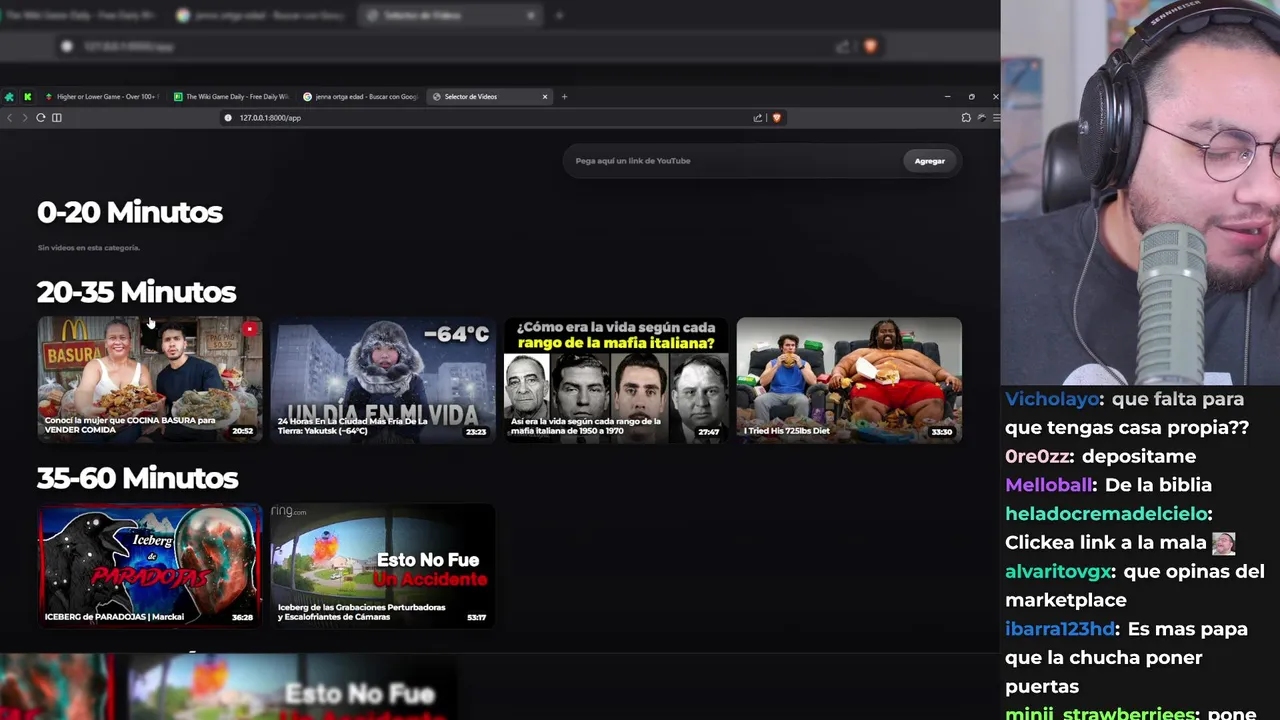Click the Melloball username in chat
The width and height of the screenshot is (1280, 720).
click(1048, 485)
